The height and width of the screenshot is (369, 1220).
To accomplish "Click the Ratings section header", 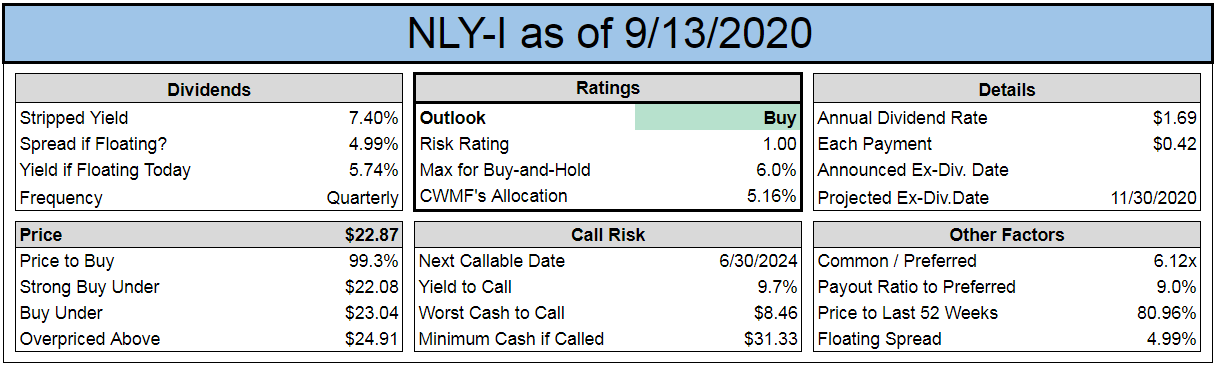I will [x=608, y=89].
